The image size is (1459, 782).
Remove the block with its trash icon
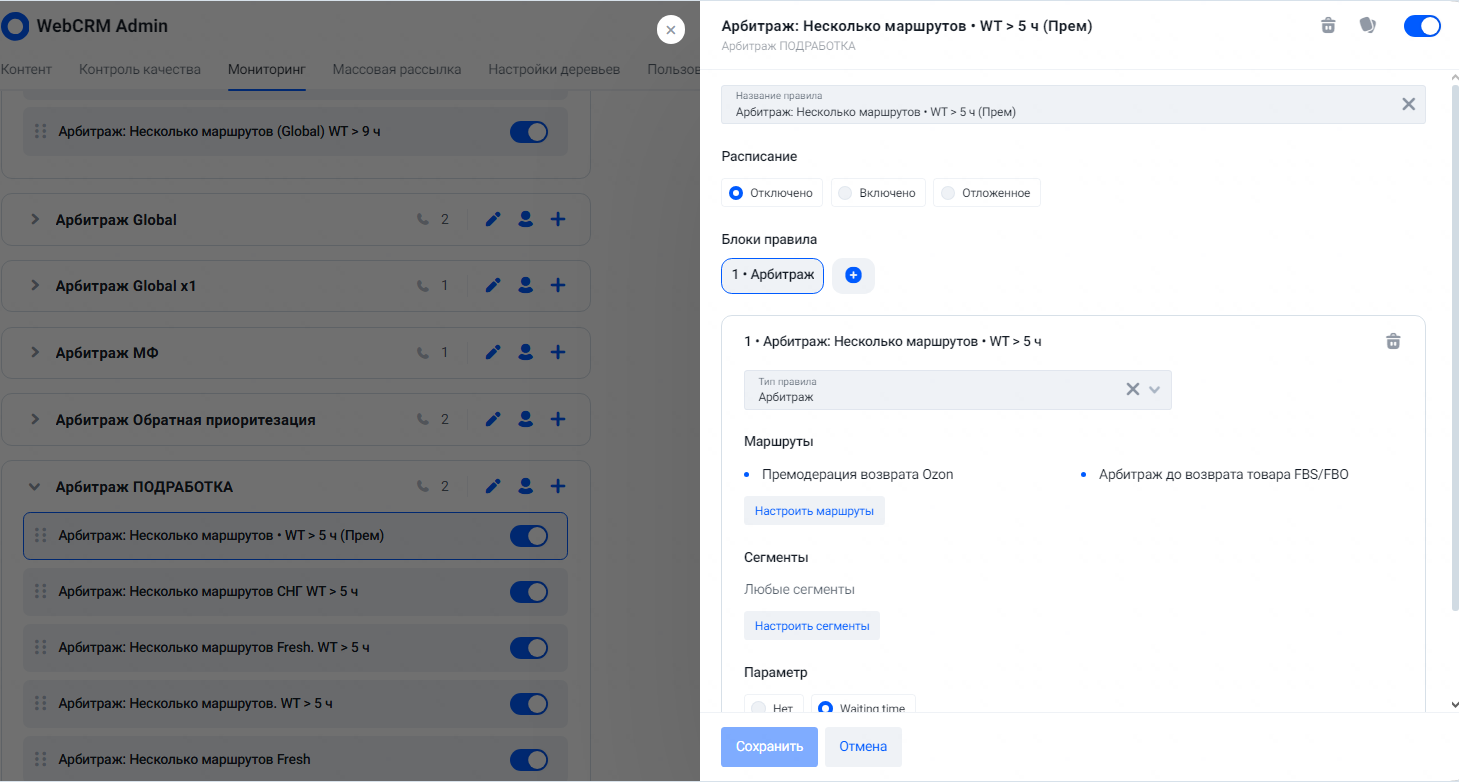pyautogui.click(x=1393, y=341)
